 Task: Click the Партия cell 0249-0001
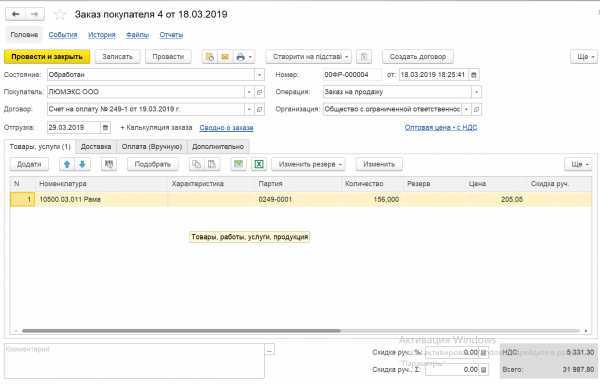(x=298, y=200)
